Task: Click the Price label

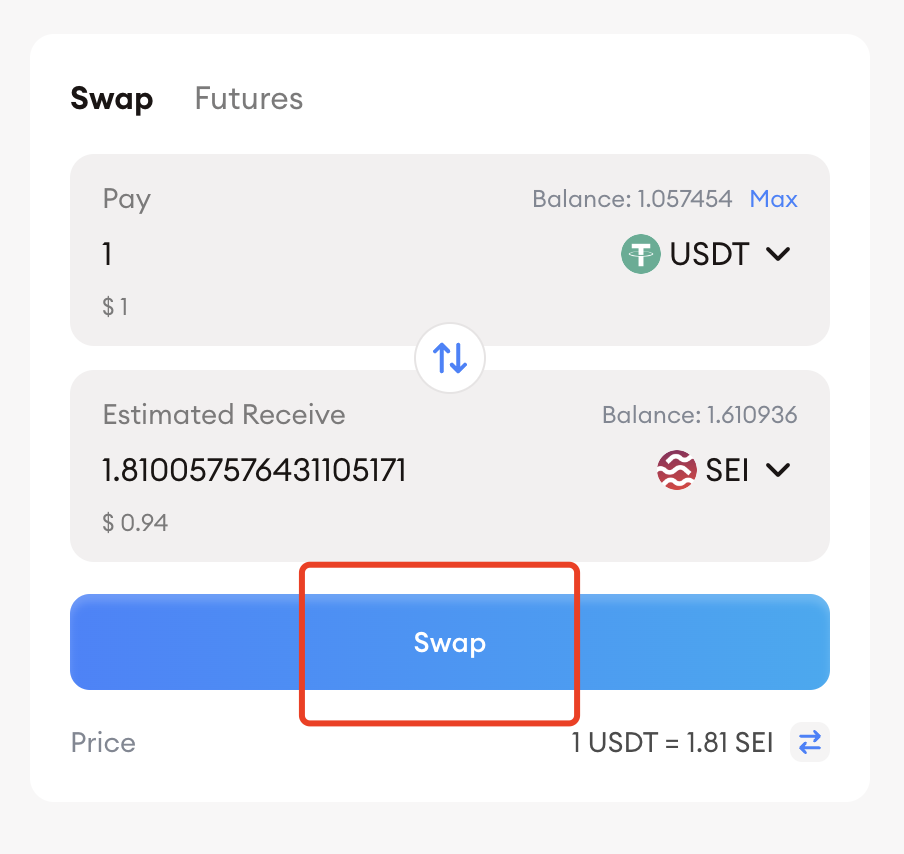Action: click(x=103, y=743)
